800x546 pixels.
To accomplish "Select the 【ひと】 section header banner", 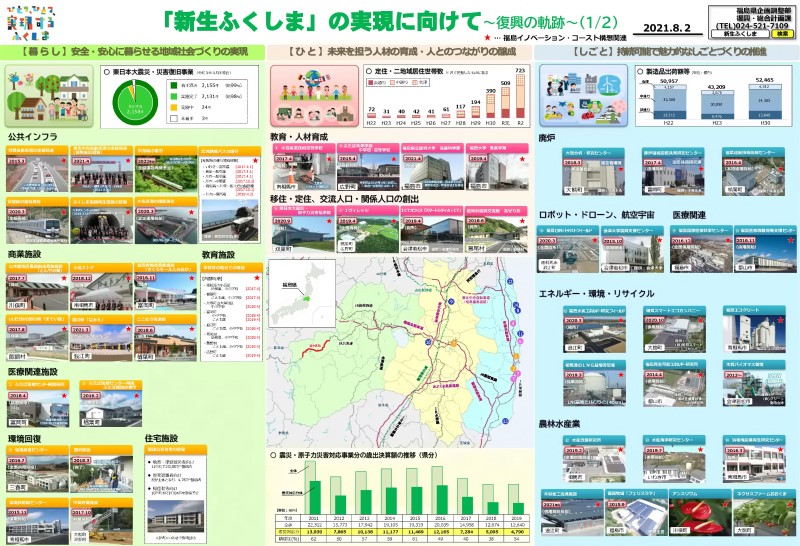I will tap(400, 51).
